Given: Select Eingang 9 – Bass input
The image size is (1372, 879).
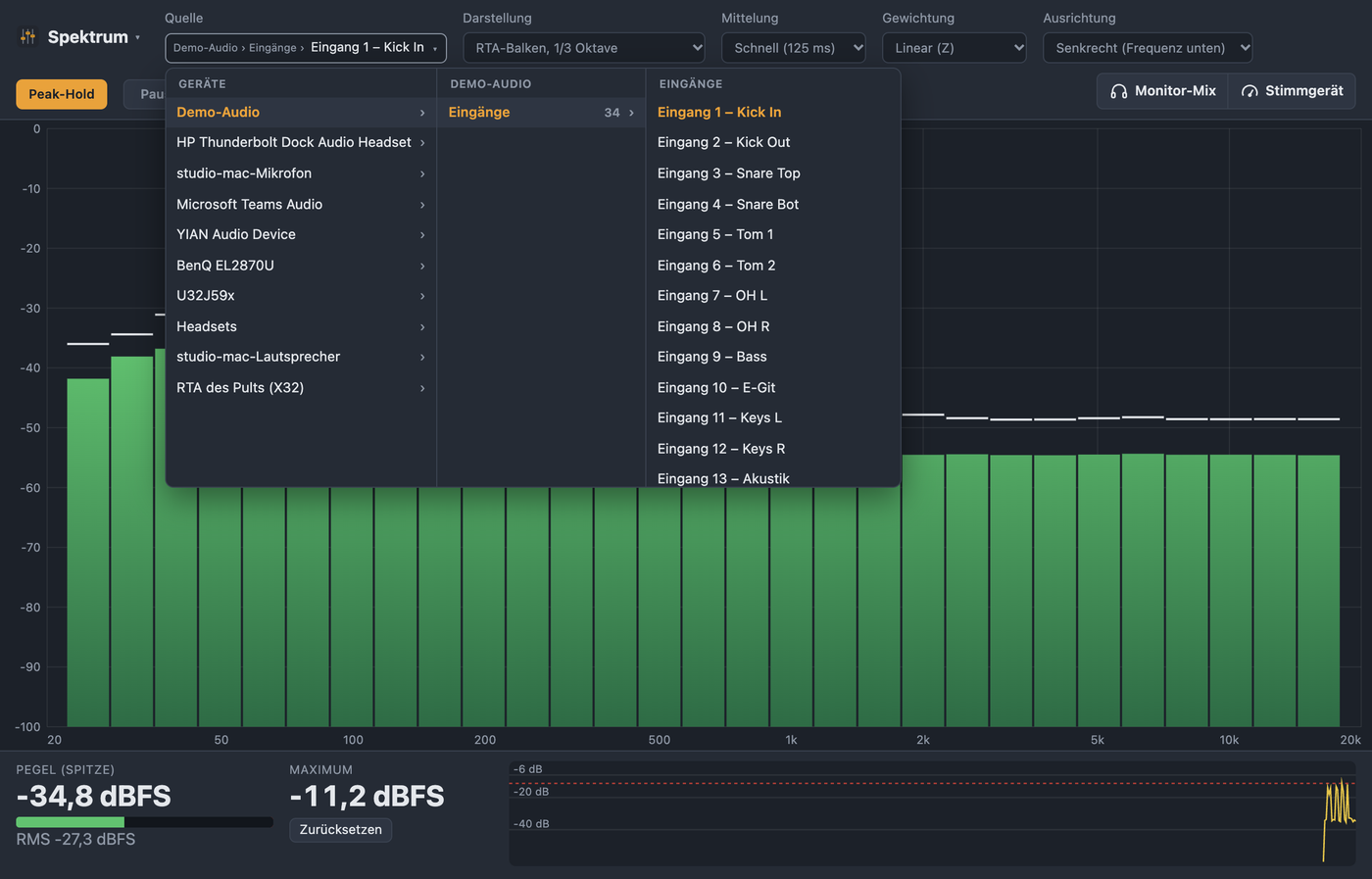Looking at the screenshot, I should point(772,358).
